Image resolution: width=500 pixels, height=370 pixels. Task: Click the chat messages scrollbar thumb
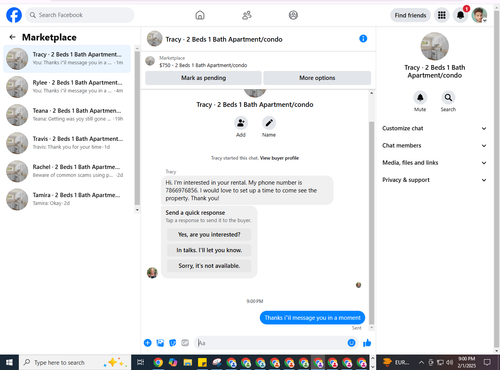coord(371,223)
